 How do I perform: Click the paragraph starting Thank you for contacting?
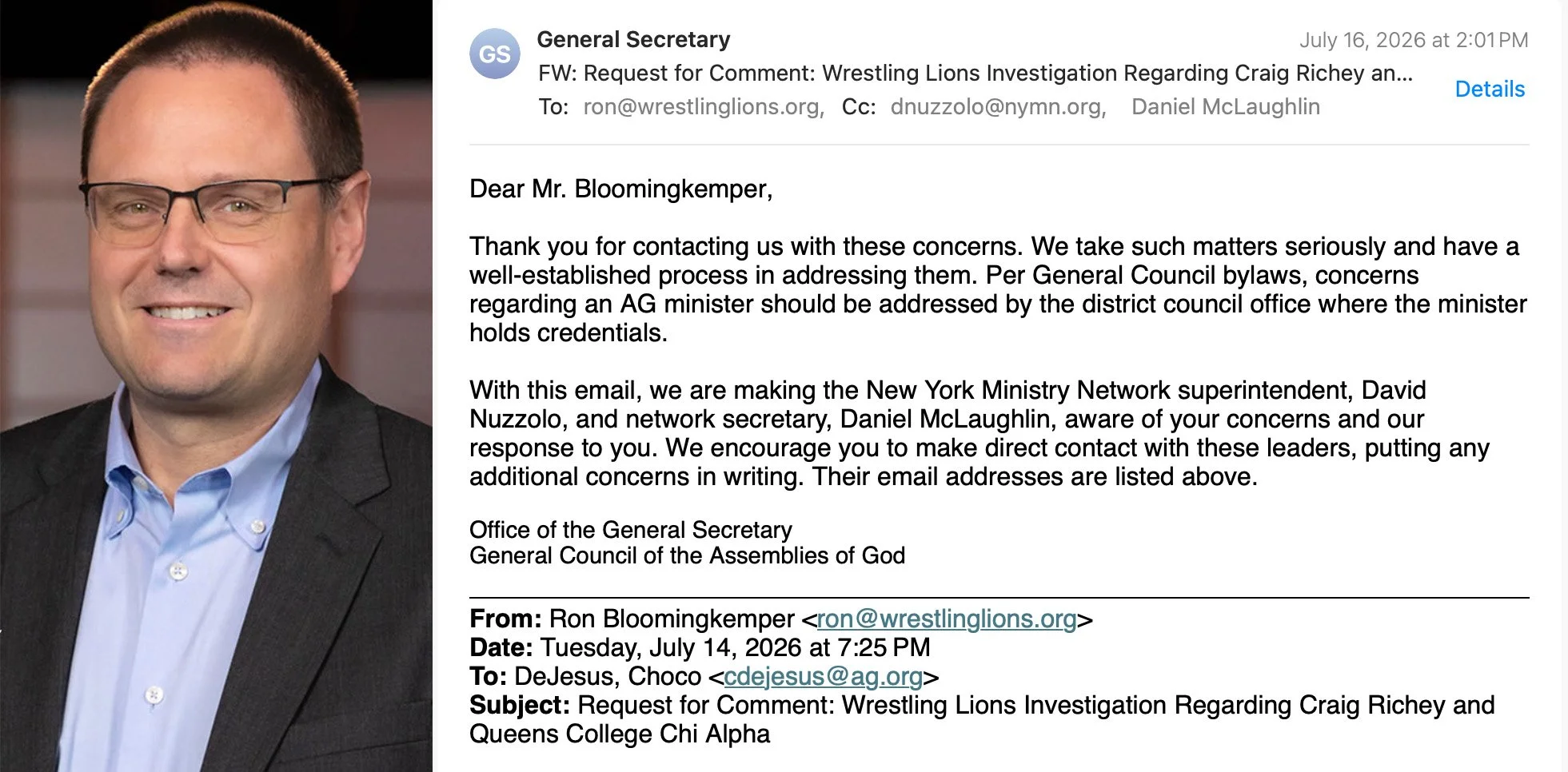point(997,289)
